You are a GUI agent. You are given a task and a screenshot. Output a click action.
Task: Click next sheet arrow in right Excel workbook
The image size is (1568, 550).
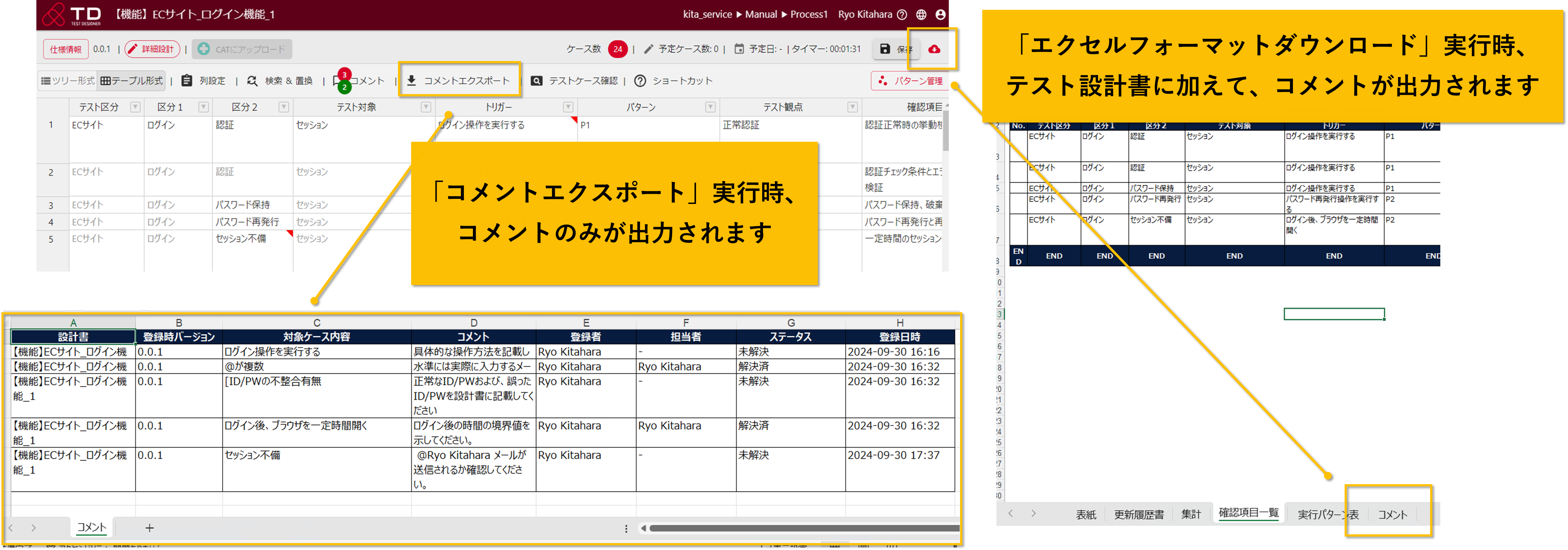[x=1034, y=514]
